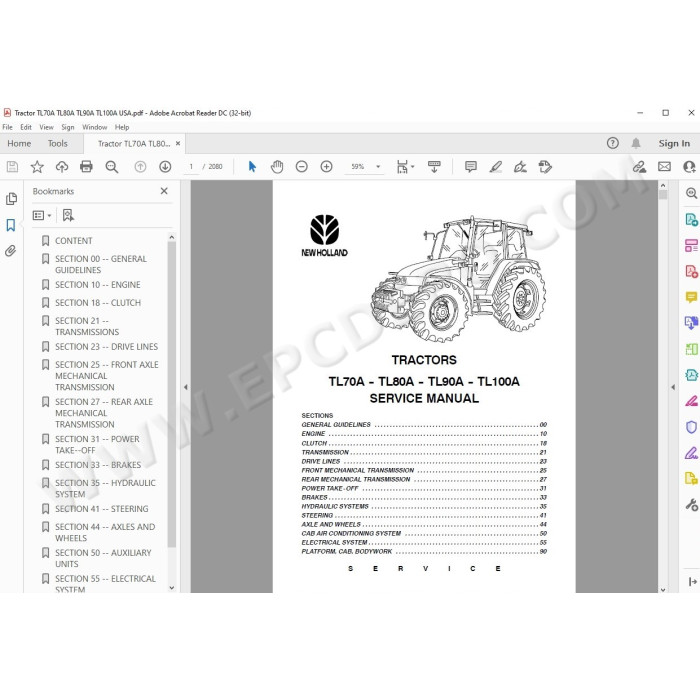
Task: Open SECTION 35 -- HYDRAULIC SYSTEM bookmark
Action: click(105, 488)
